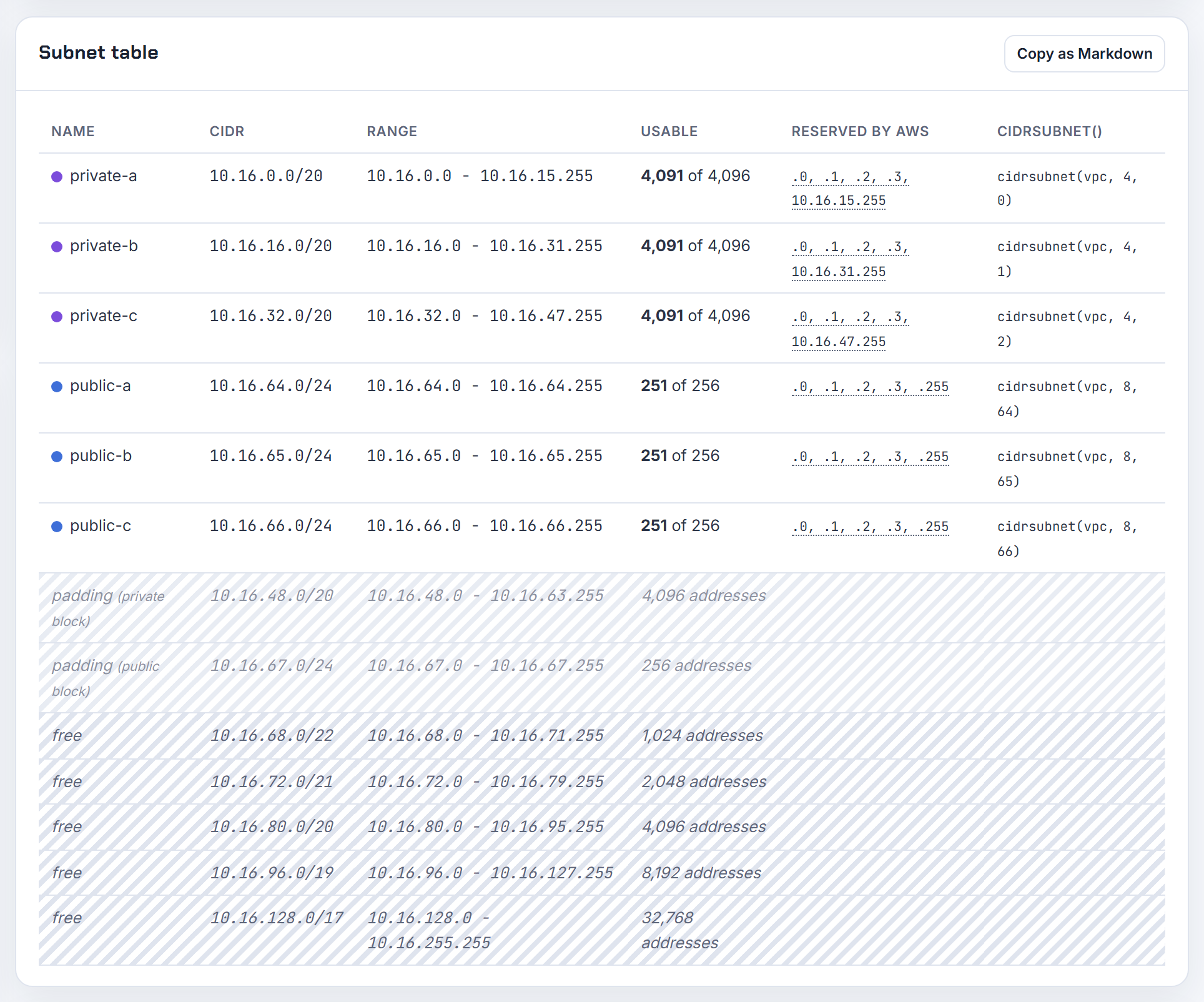Click free block CIDR 10.16.128.0/17
Viewport: 1204px width, 1002px height.
tap(277, 918)
